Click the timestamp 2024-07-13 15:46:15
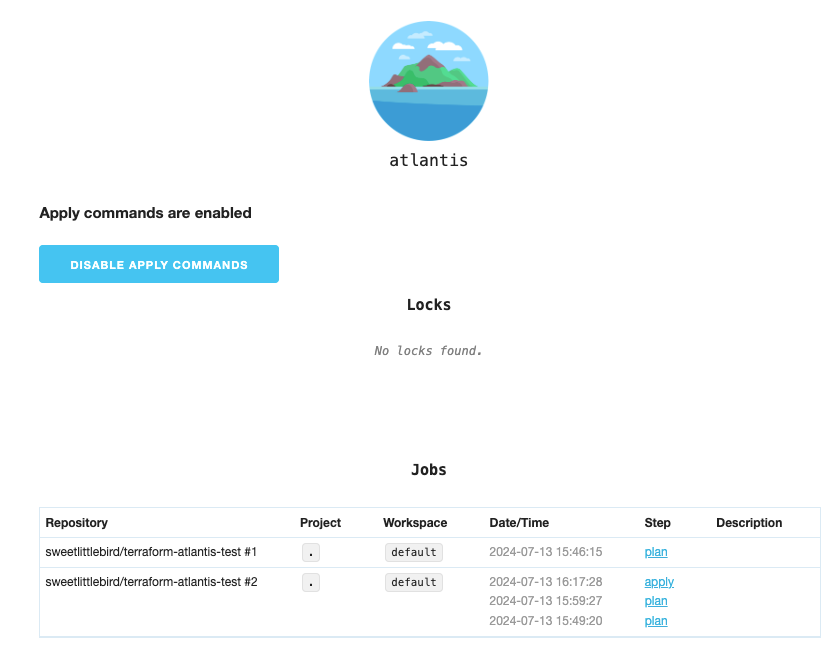The image size is (837, 647). coord(546,552)
